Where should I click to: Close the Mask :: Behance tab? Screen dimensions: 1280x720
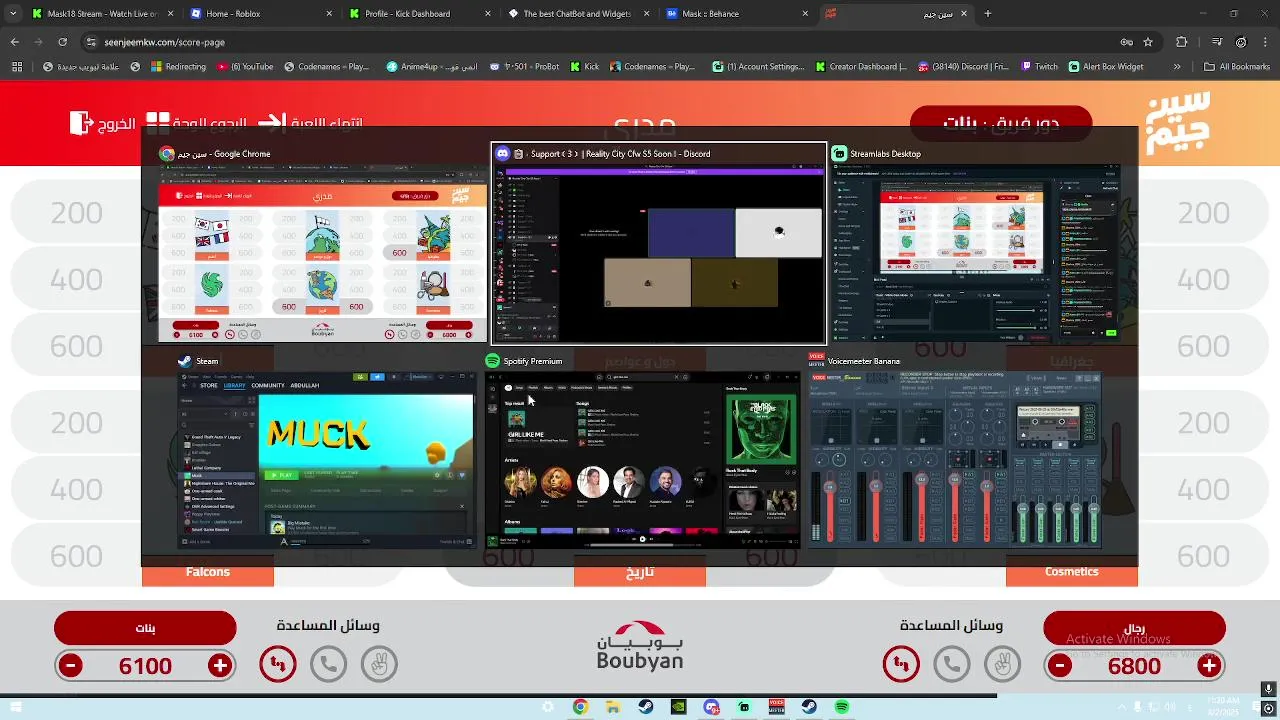pos(804,14)
